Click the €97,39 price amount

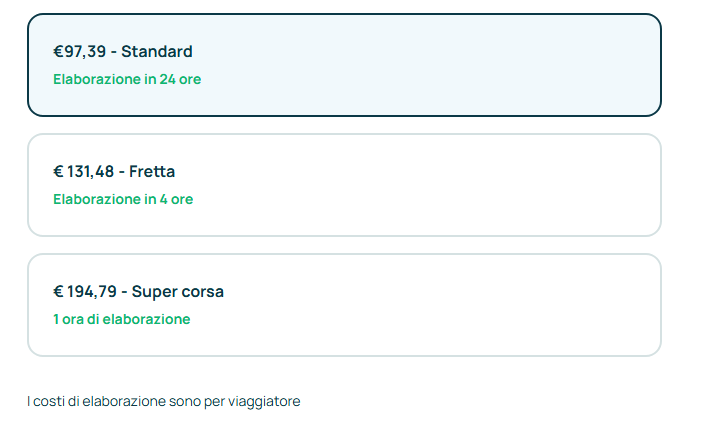[x=79, y=51]
